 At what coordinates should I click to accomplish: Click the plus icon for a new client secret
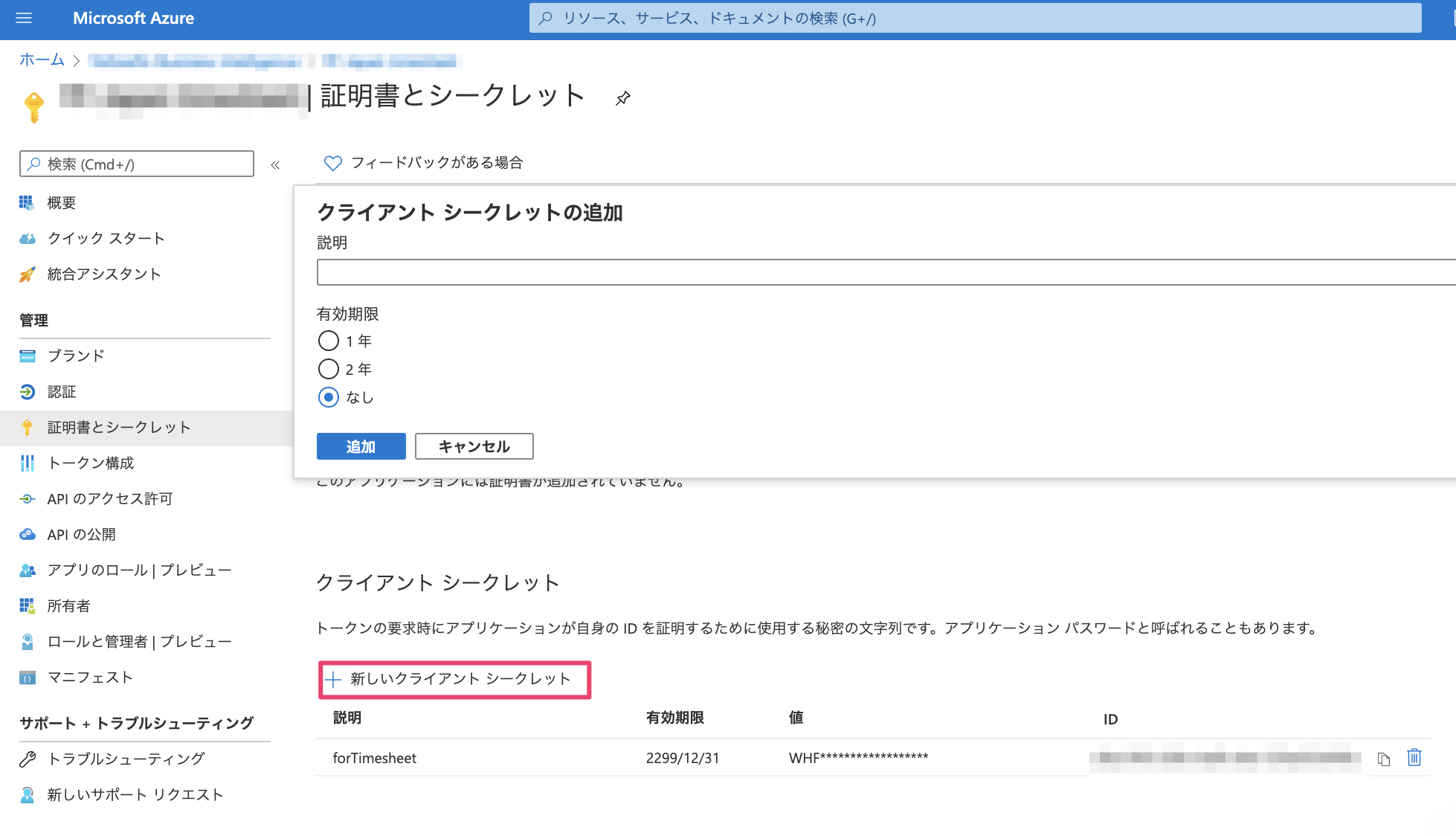pos(333,679)
